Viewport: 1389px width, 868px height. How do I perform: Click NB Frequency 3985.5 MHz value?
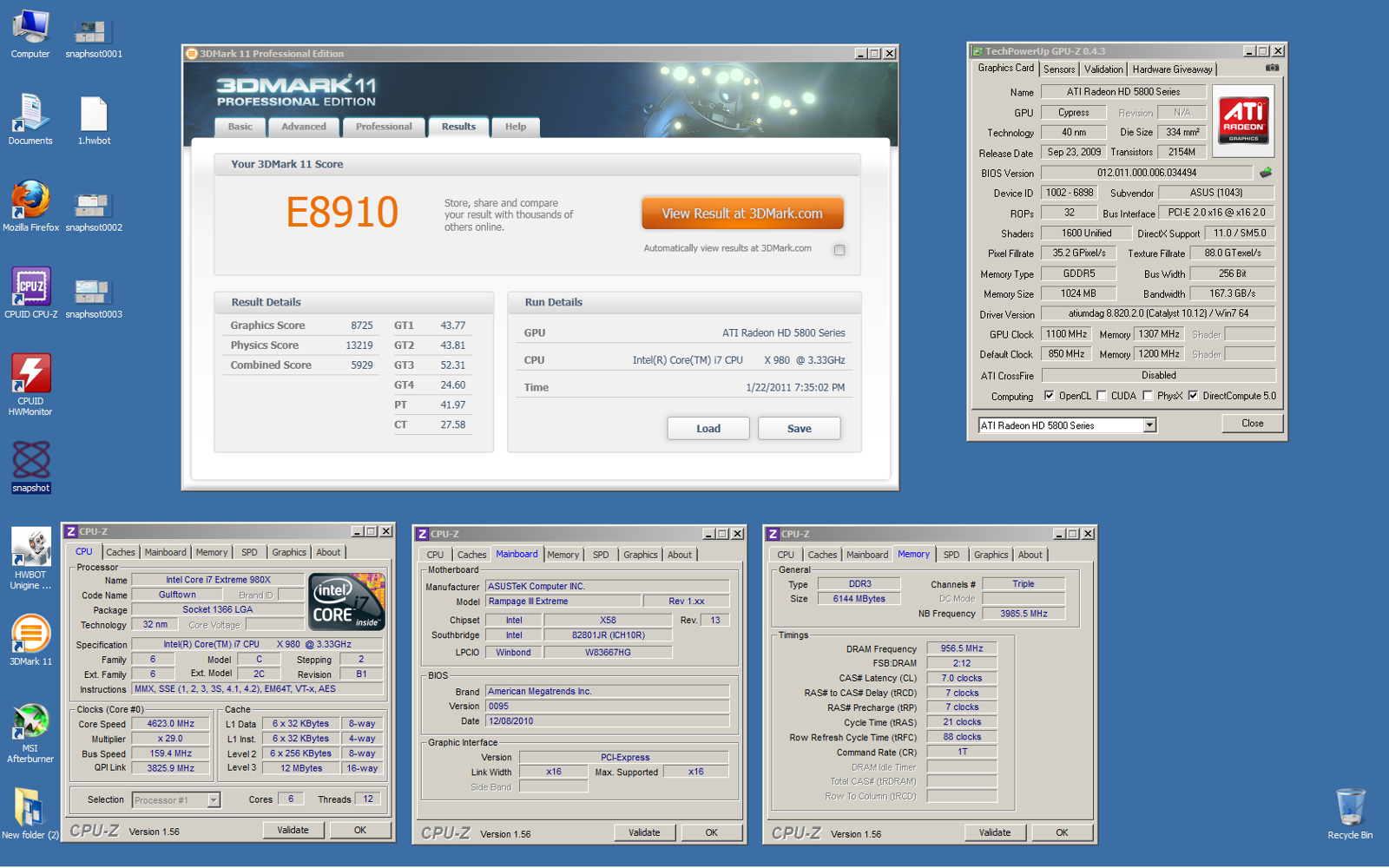(1024, 614)
